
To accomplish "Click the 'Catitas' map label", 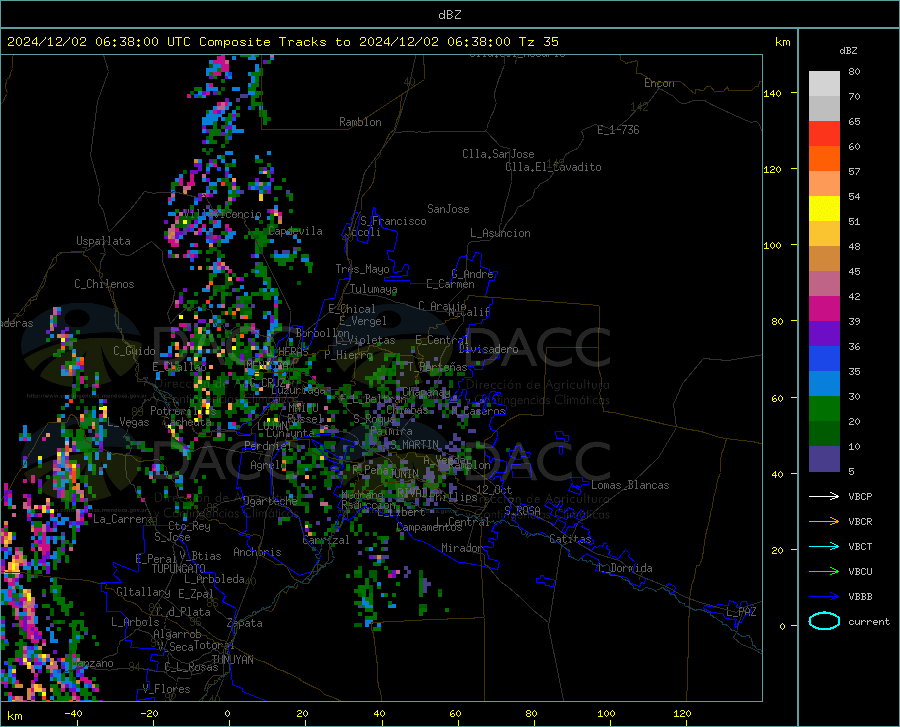I will click(x=570, y=539).
